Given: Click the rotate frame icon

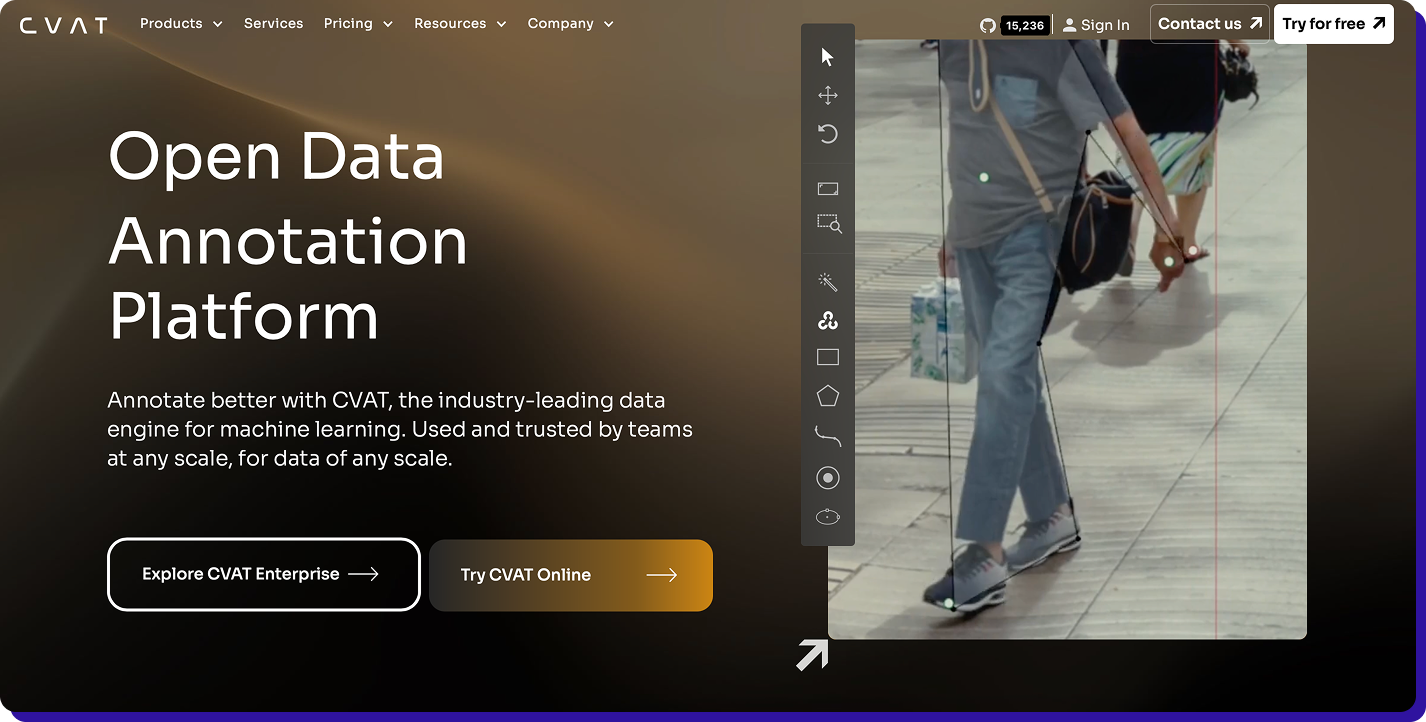Looking at the screenshot, I should [827, 133].
